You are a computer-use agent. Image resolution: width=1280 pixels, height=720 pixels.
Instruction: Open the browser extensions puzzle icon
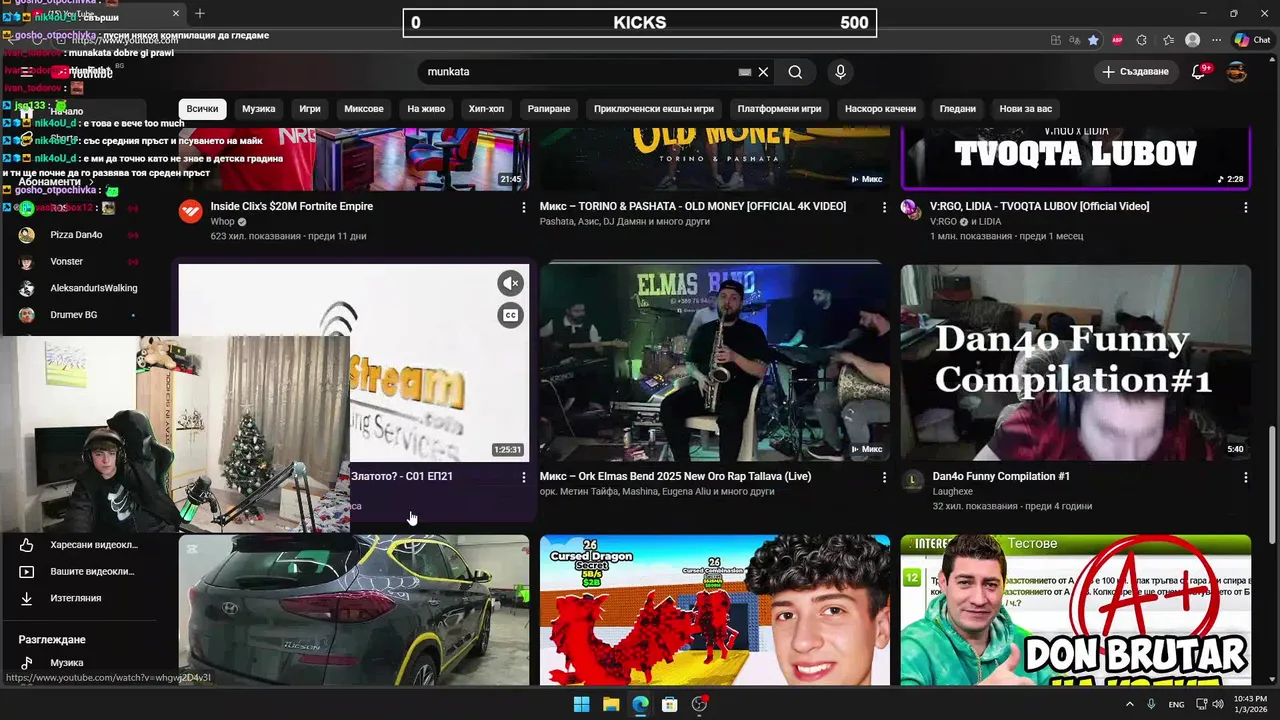(x=1142, y=40)
